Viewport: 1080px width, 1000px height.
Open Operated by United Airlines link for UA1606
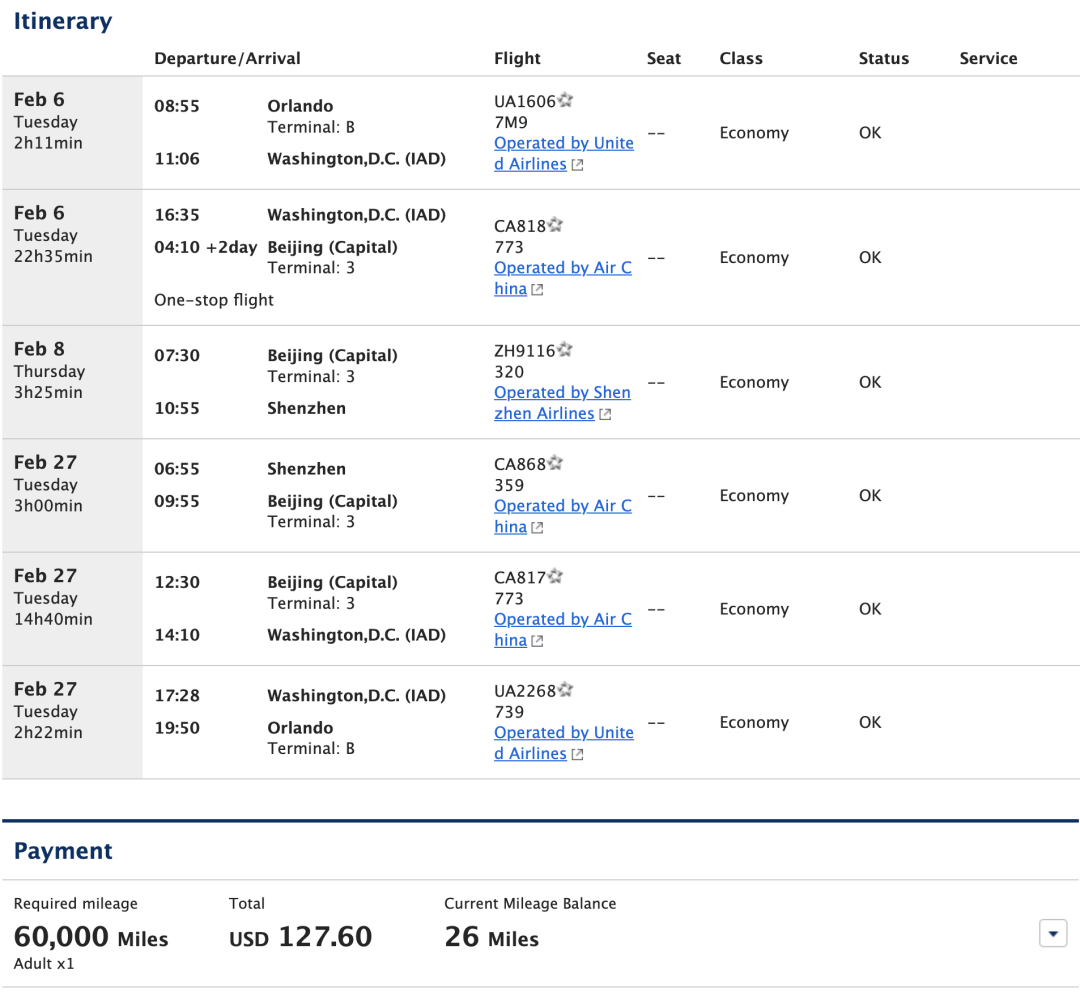point(563,154)
